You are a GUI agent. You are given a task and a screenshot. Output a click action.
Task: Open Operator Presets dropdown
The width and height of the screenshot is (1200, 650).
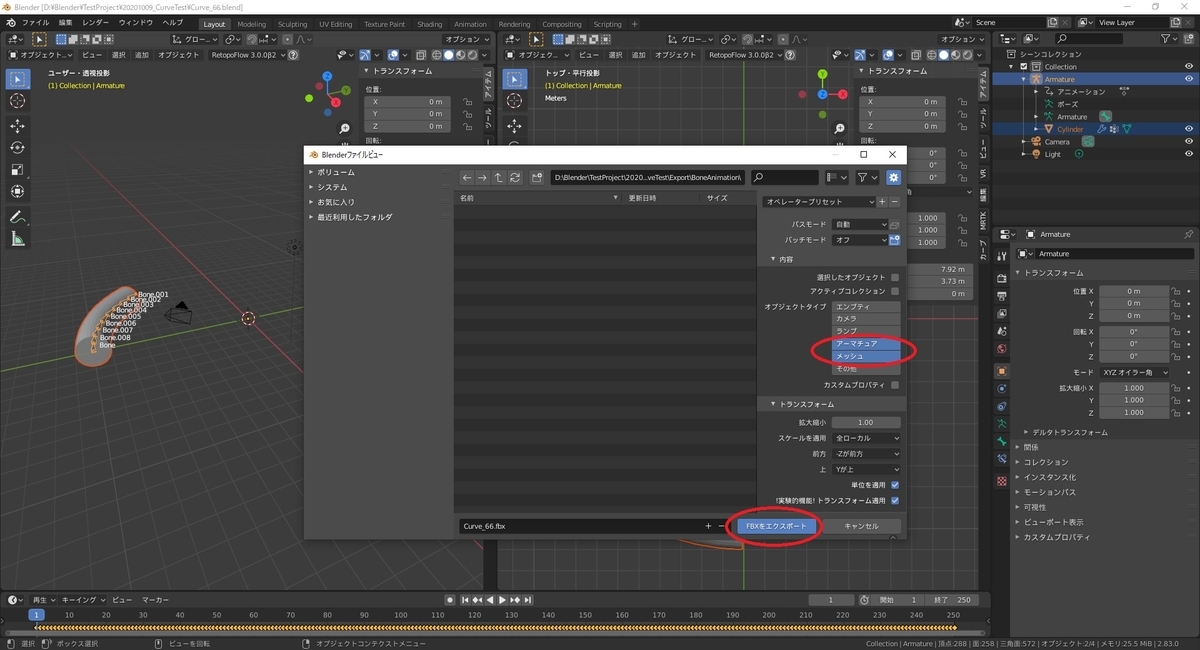click(818, 202)
